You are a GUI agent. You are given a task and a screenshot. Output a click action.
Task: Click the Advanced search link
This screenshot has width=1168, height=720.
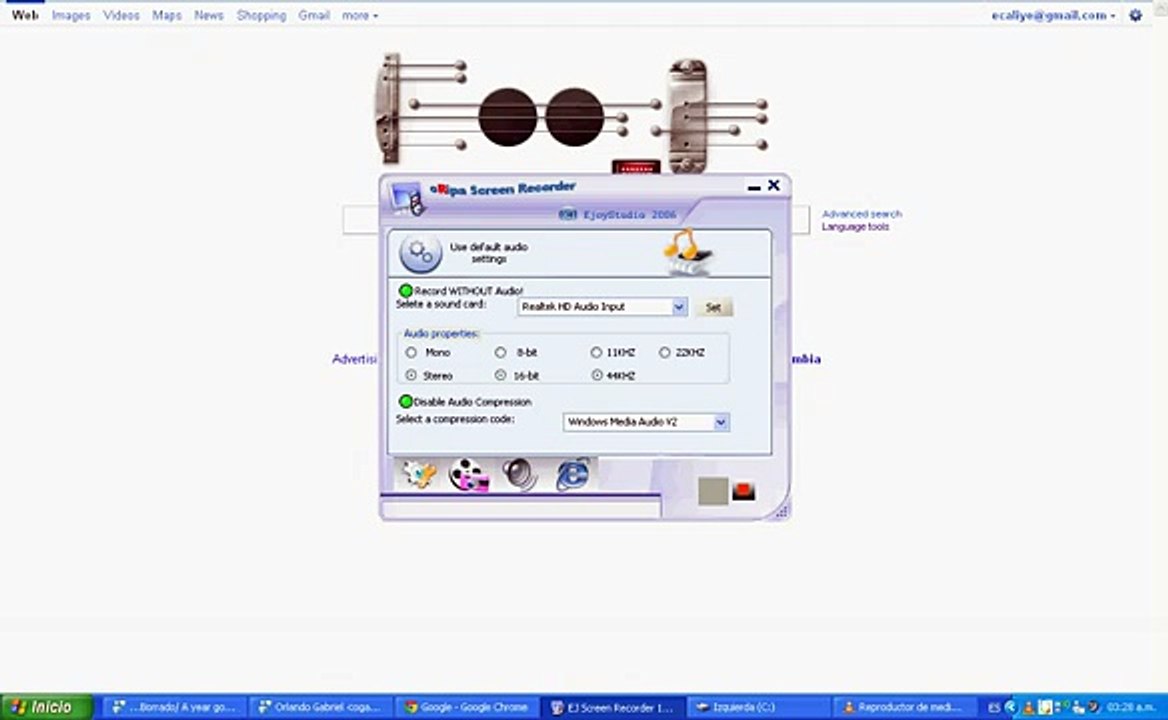pyautogui.click(x=862, y=214)
